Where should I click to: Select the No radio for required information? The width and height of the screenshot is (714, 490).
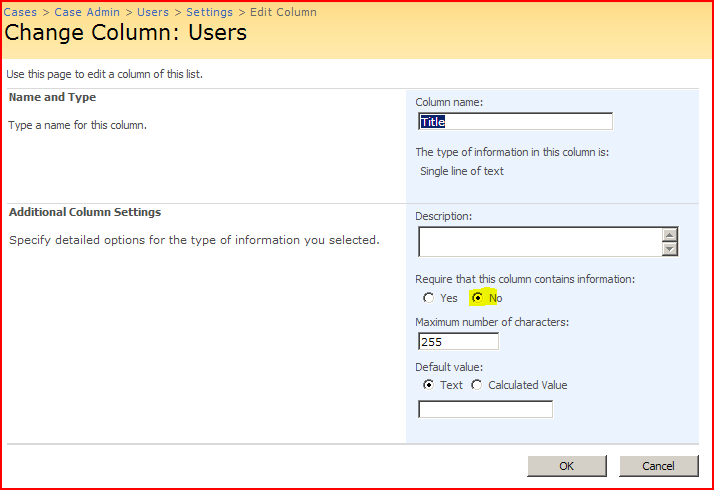(477, 298)
